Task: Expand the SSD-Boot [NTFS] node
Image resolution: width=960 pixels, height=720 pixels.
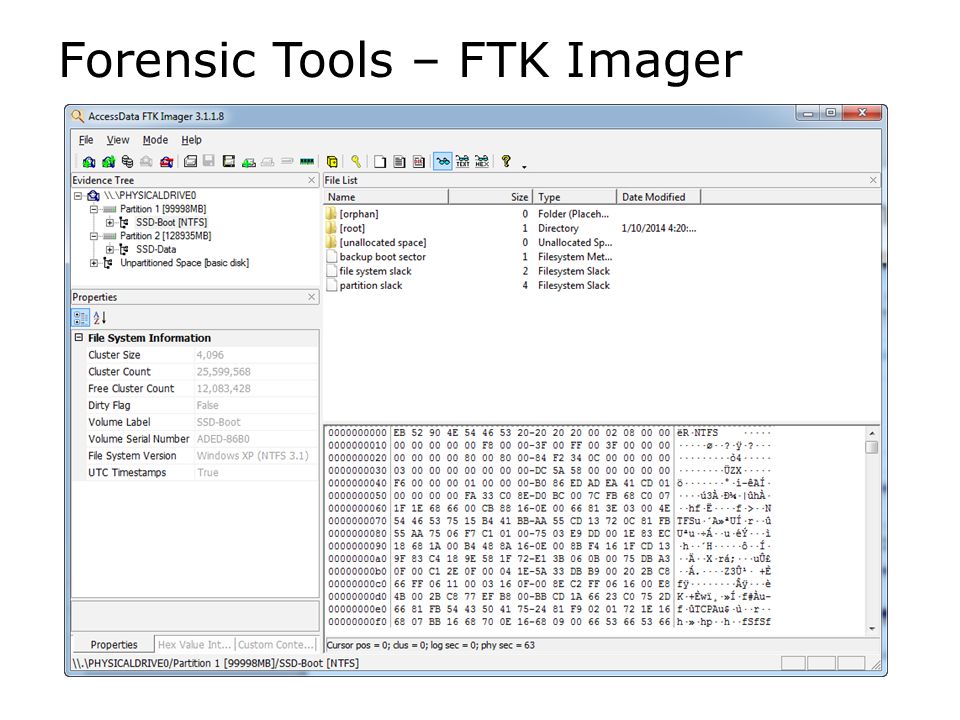Action: click(110, 223)
